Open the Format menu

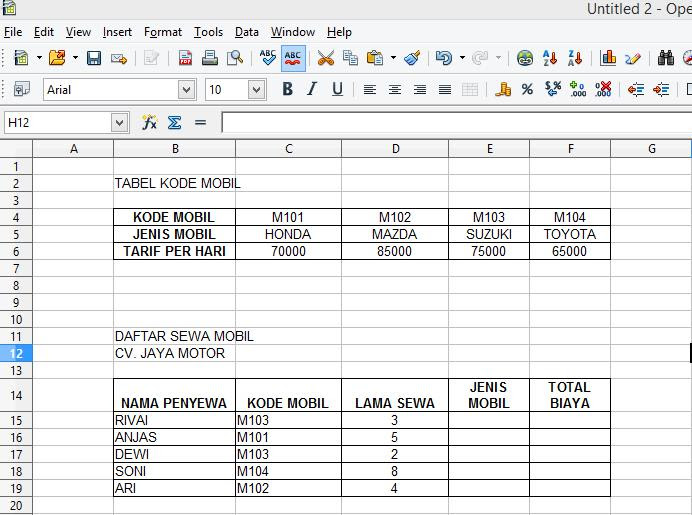point(163,32)
